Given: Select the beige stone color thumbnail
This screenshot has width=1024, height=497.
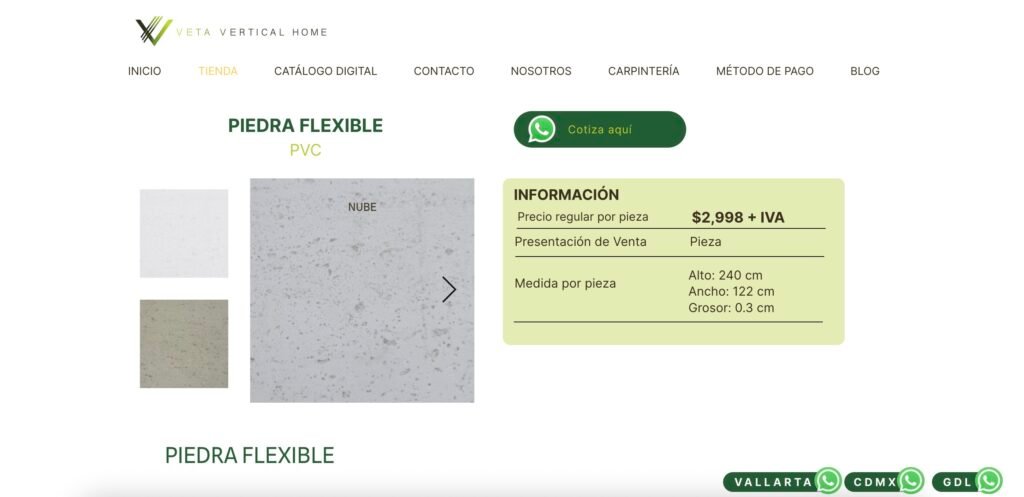Looking at the screenshot, I should pyautogui.click(x=184, y=344).
